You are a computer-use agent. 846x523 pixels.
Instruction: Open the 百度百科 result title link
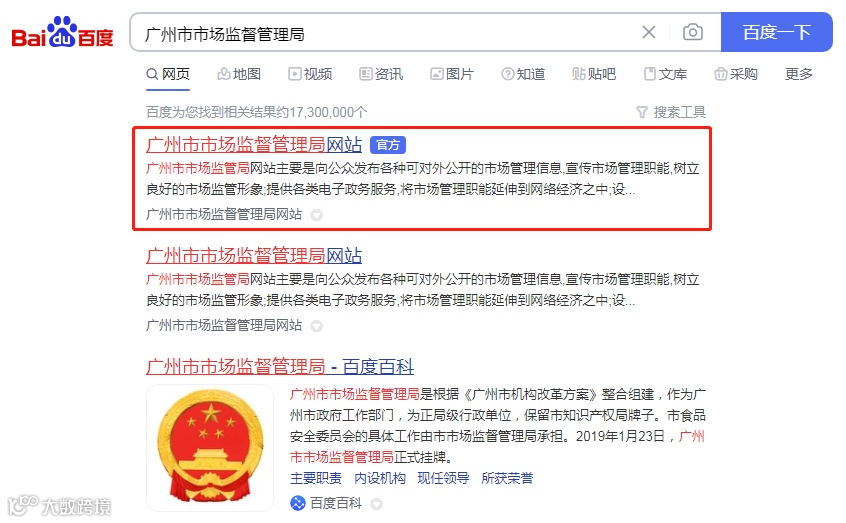pyautogui.click(x=280, y=367)
